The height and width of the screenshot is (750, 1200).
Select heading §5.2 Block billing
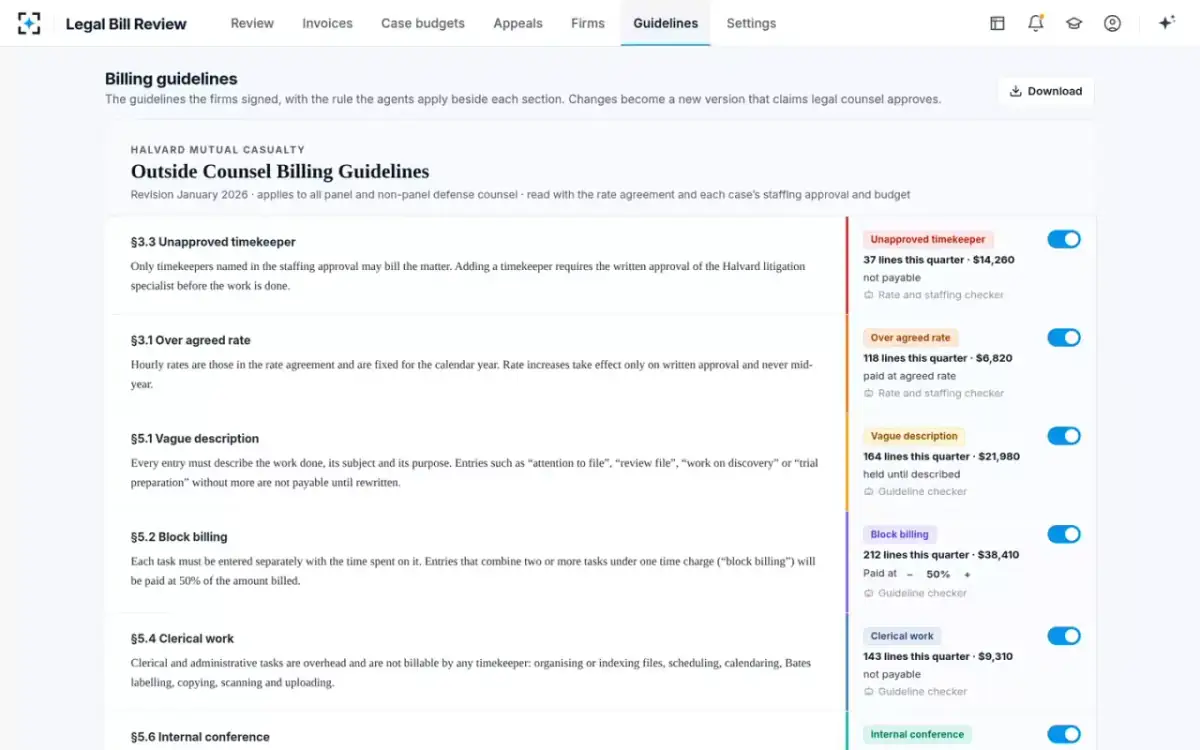[179, 537]
